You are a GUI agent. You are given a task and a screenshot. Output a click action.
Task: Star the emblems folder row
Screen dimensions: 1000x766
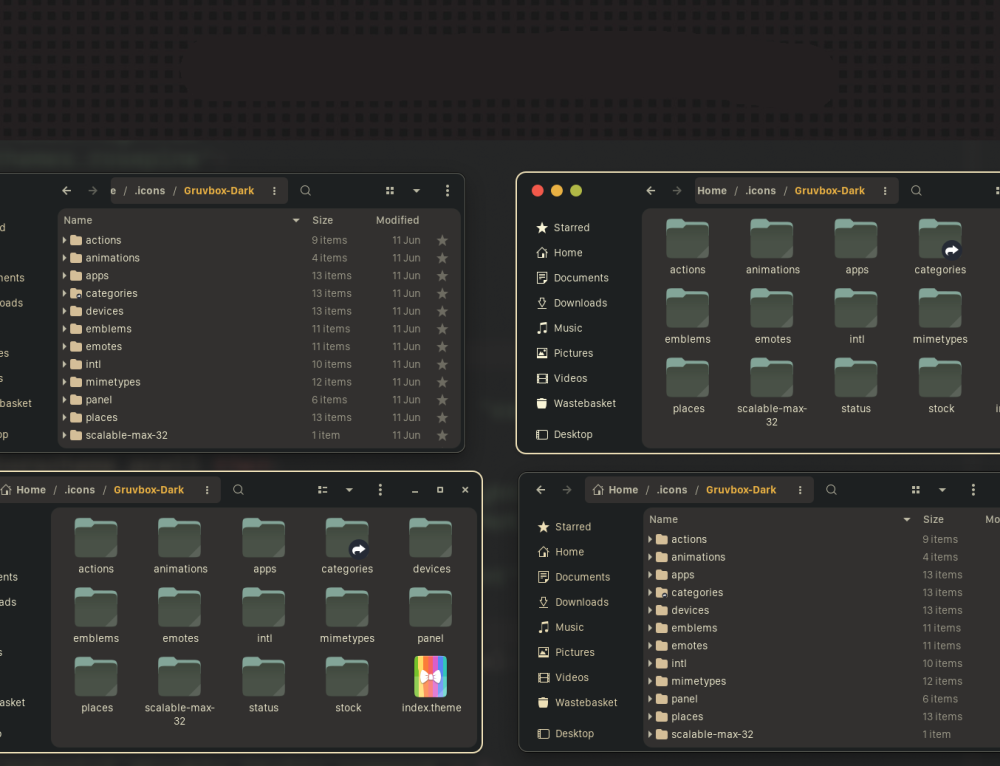pyautogui.click(x=443, y=328)
